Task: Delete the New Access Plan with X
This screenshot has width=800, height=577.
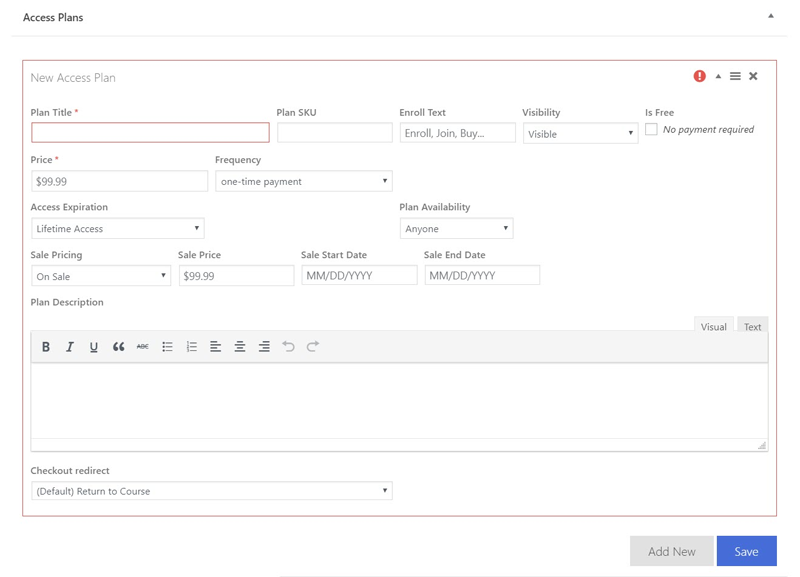Action: 753,76
